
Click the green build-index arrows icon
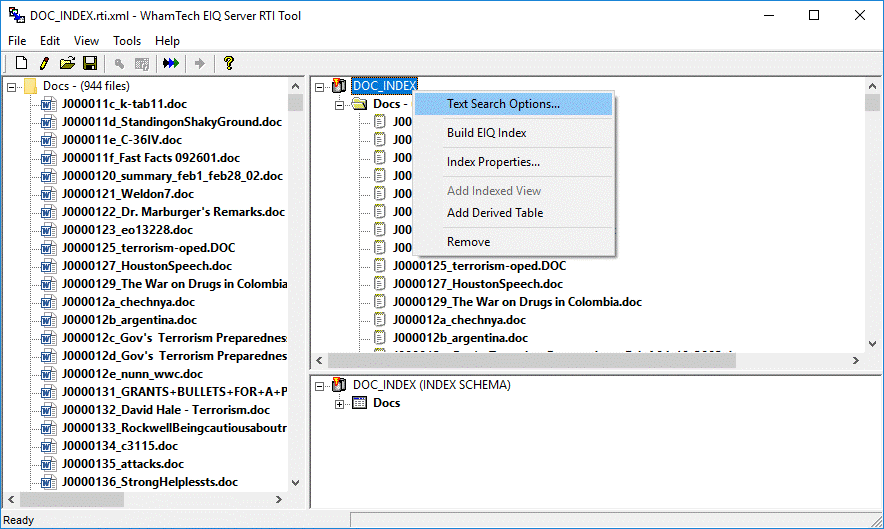171,63
